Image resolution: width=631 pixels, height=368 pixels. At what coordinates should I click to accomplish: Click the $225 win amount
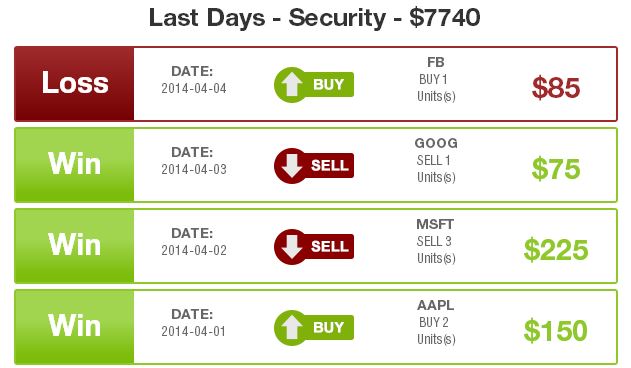click(556, 250)
